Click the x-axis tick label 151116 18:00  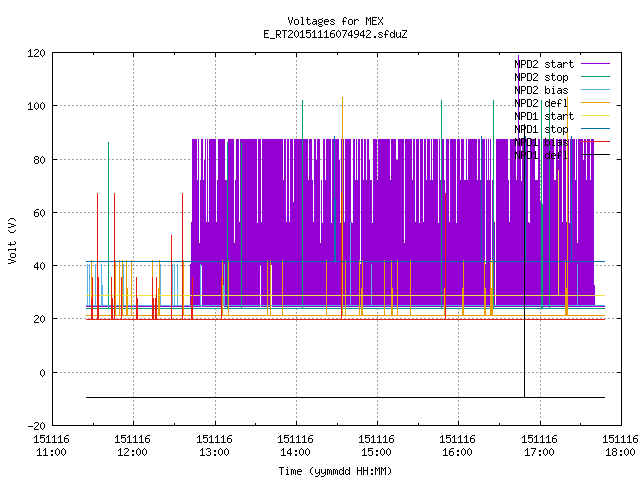tap(620, 446)
